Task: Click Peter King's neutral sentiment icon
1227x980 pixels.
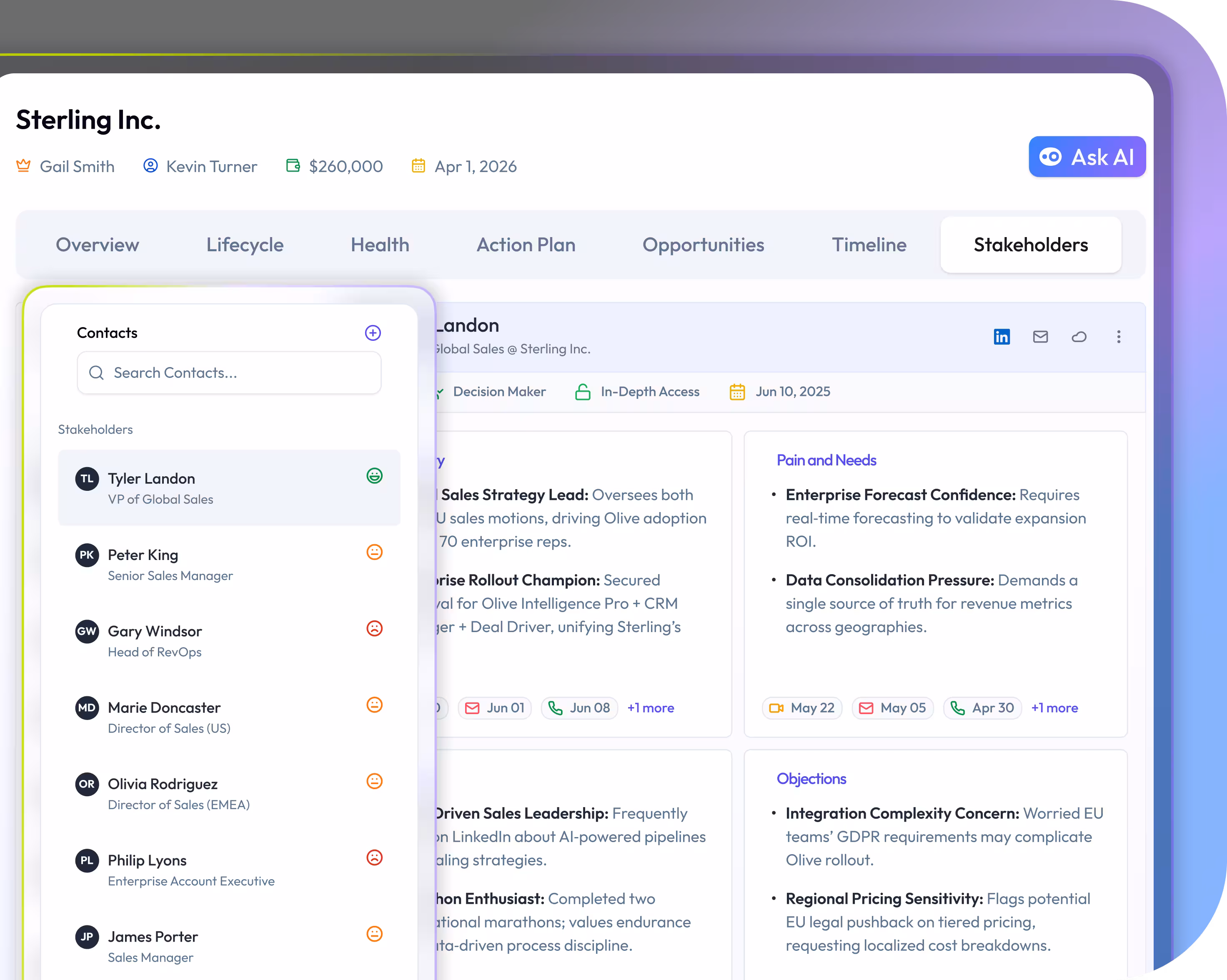Action: pyautogui.click(x=374, y=552)
